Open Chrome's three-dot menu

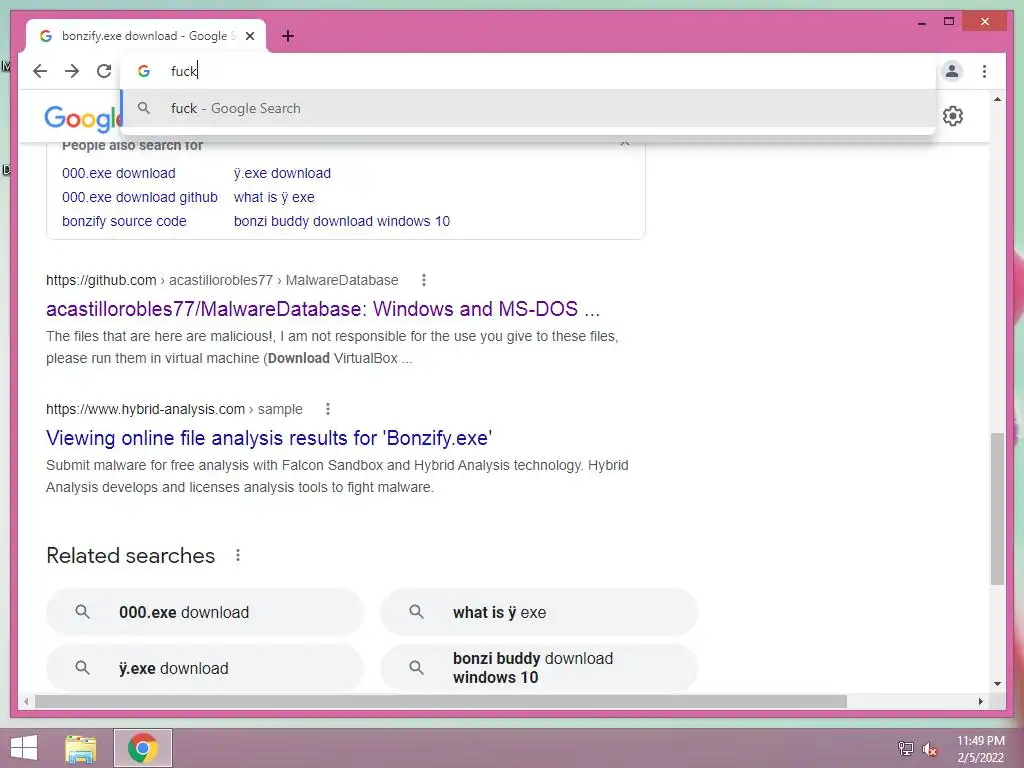(984, 71)
